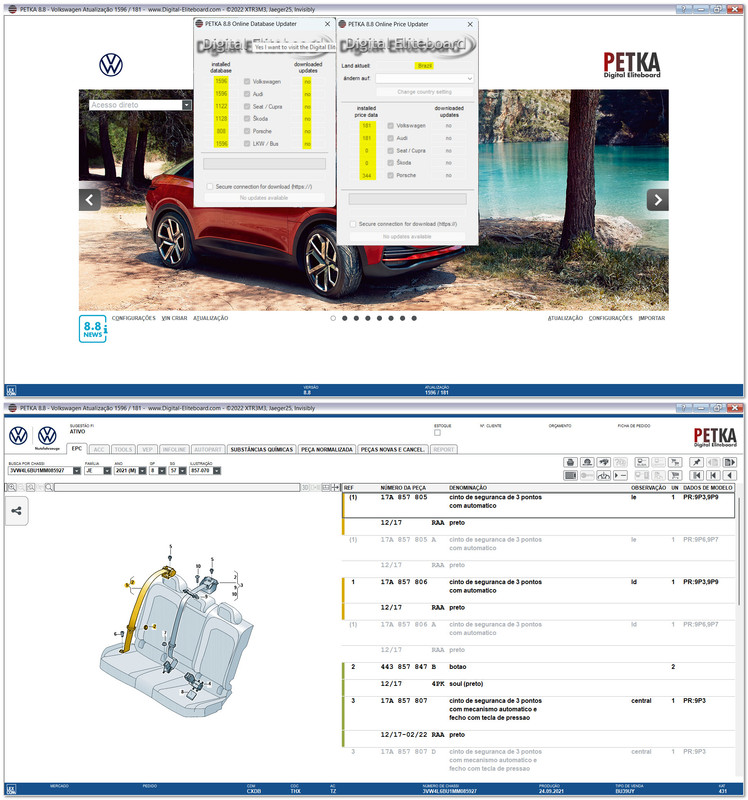Expand the Ano 2021 (M) dropdown

(x=142, y=470)
